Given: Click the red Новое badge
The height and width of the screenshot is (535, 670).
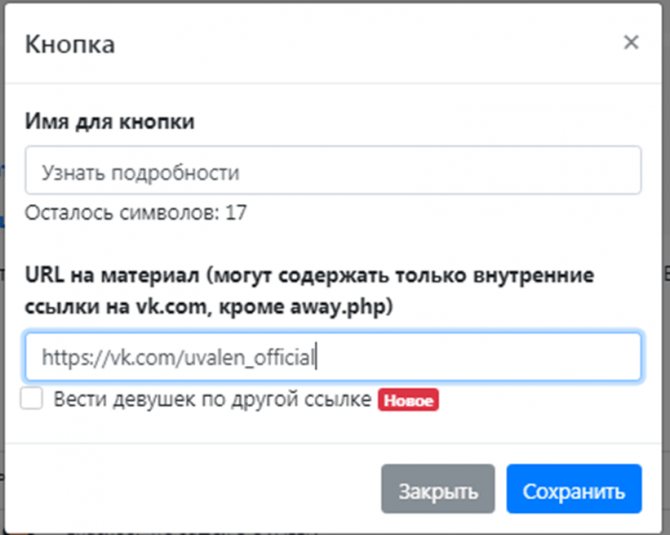Looking at the screenshot, I should pos(408,400).
